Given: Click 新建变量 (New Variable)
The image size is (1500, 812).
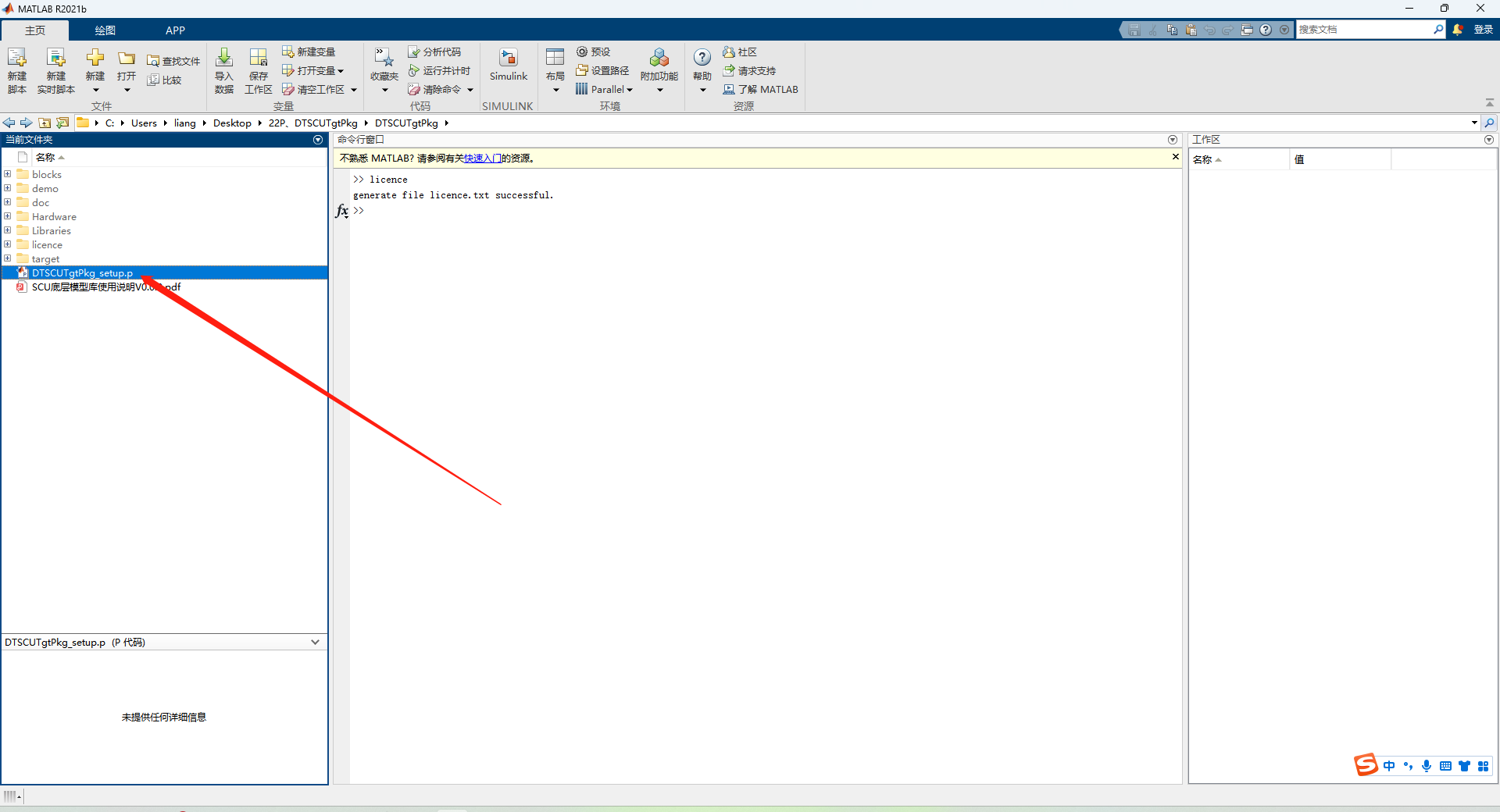Looking at the screenshot, I should coord(309,52).
